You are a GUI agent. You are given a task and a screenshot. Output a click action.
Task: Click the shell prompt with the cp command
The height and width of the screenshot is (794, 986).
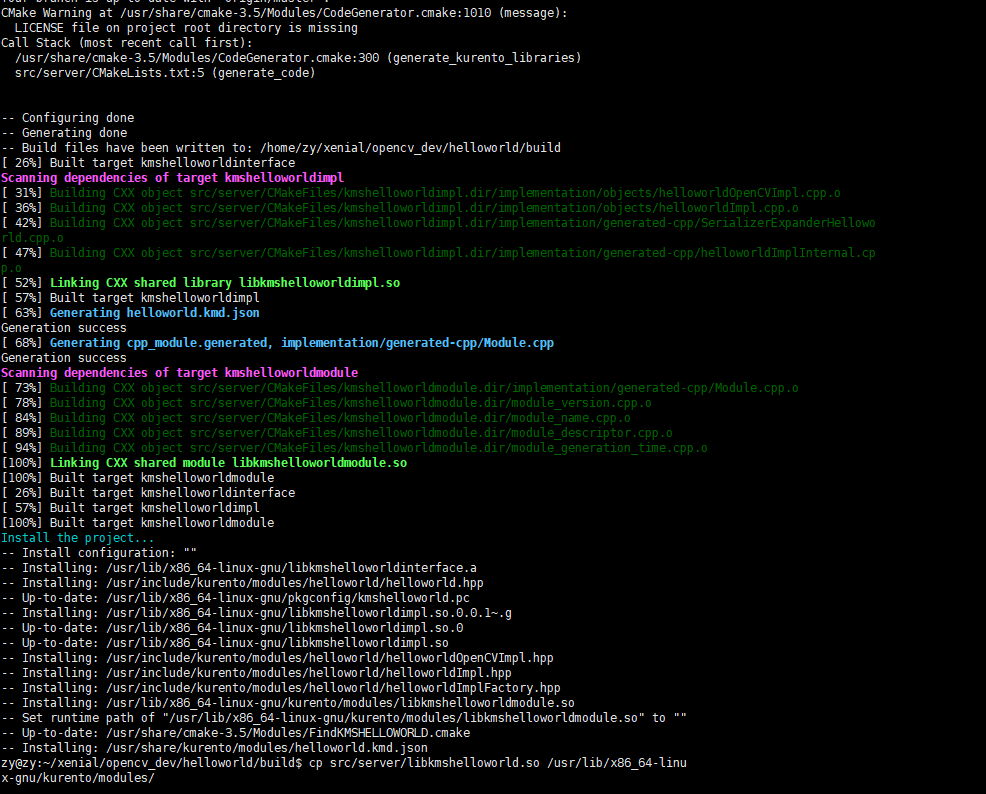[344, 771]
